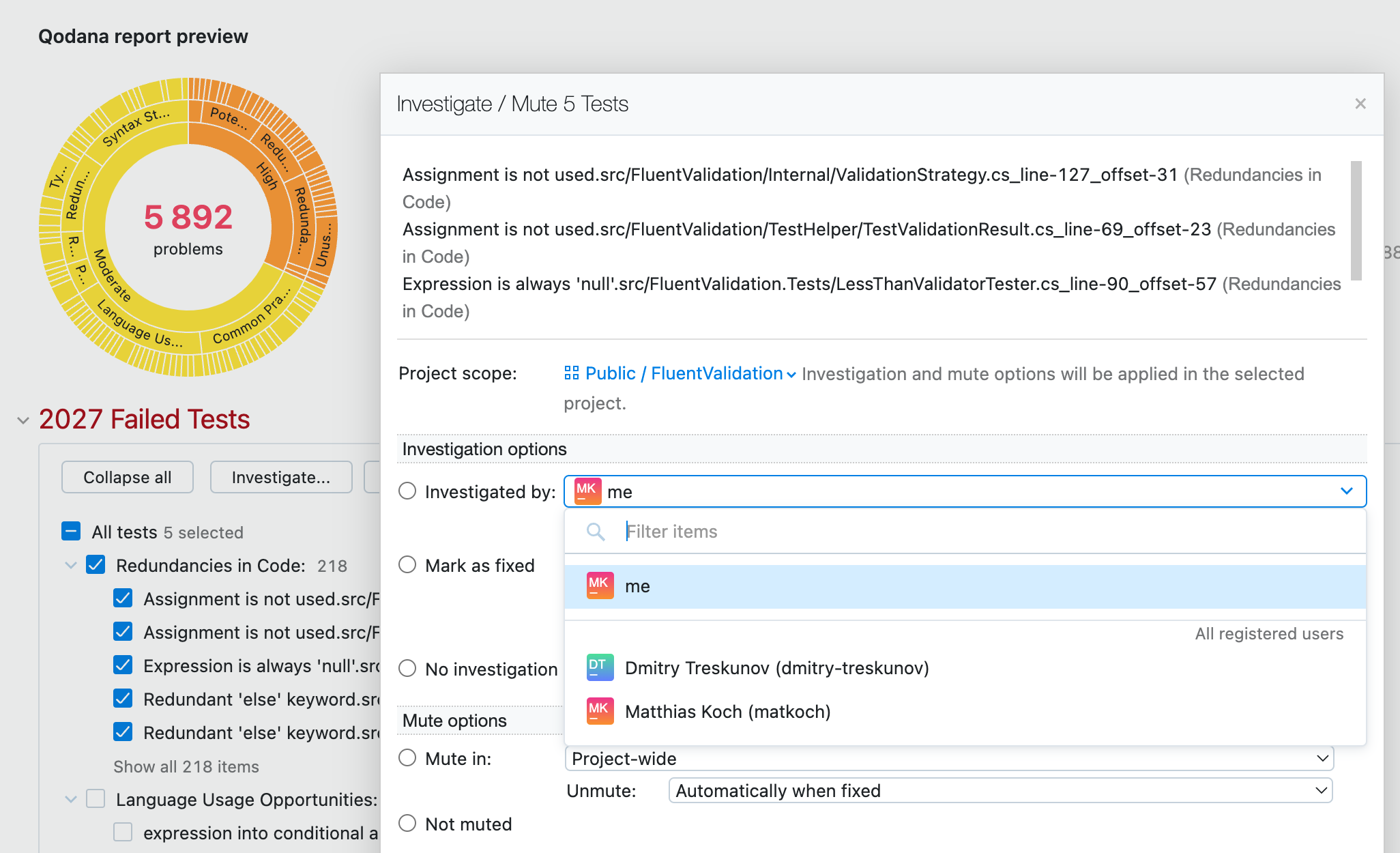Uncheck the first Redundant 'else' keyword test
The height and width of the screenshot is (853, 1400).
123,699
